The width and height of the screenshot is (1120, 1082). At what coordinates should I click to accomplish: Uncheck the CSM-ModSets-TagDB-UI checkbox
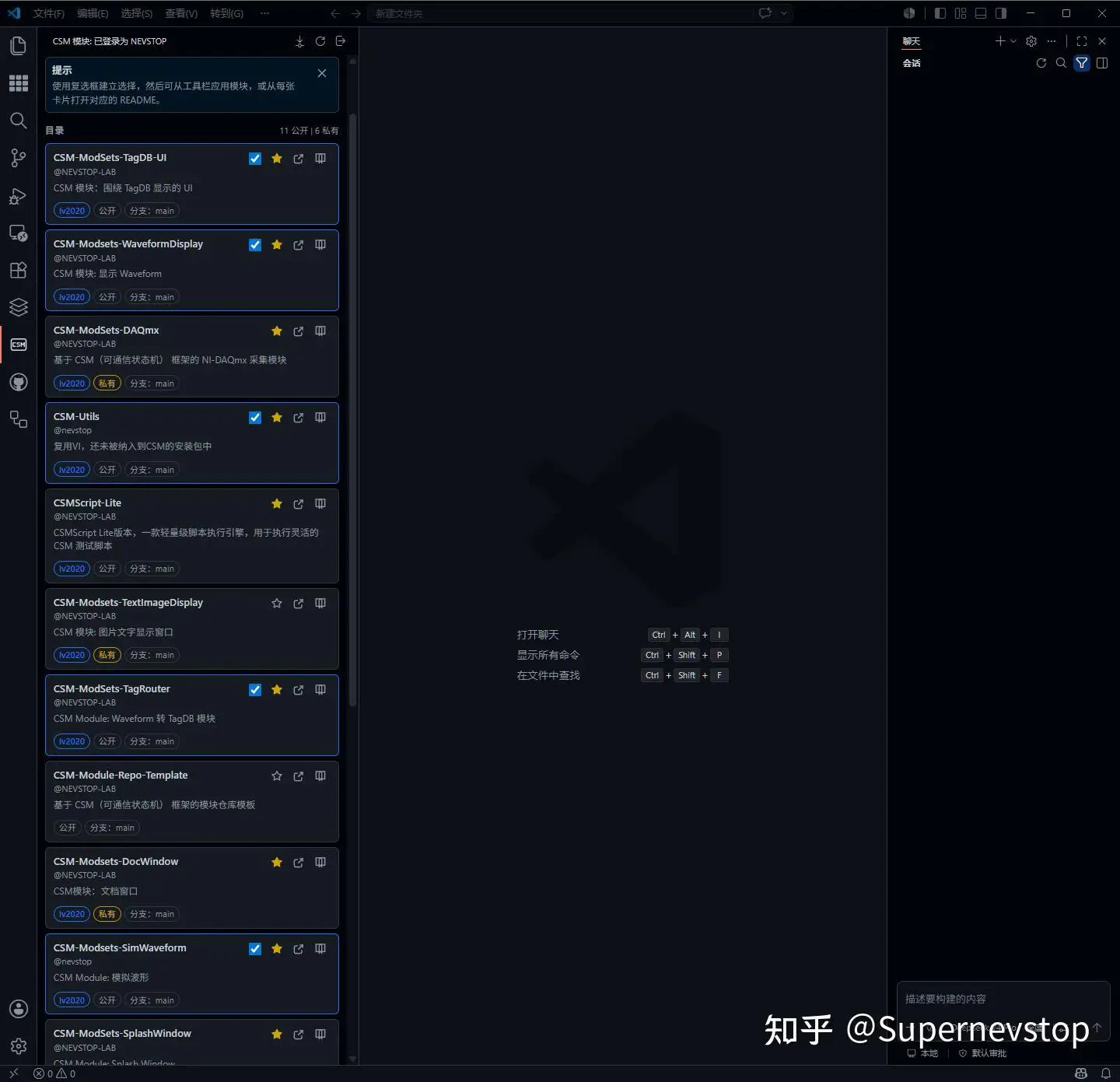(255, 159)
